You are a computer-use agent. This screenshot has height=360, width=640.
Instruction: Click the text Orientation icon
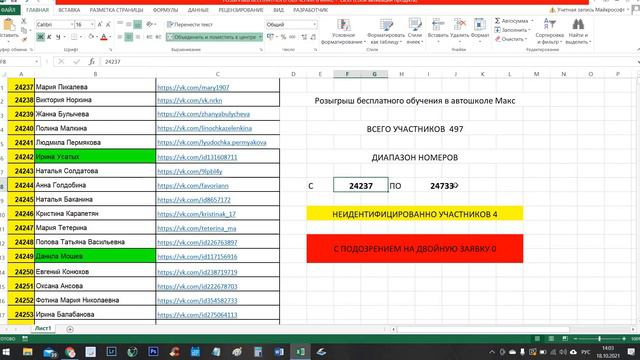click(150, 24)
